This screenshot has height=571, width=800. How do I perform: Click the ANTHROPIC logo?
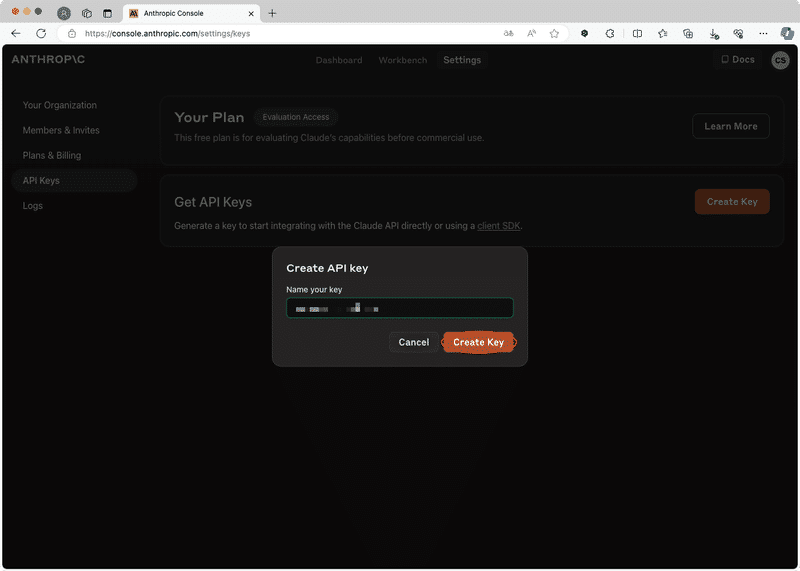click(48, 59)
